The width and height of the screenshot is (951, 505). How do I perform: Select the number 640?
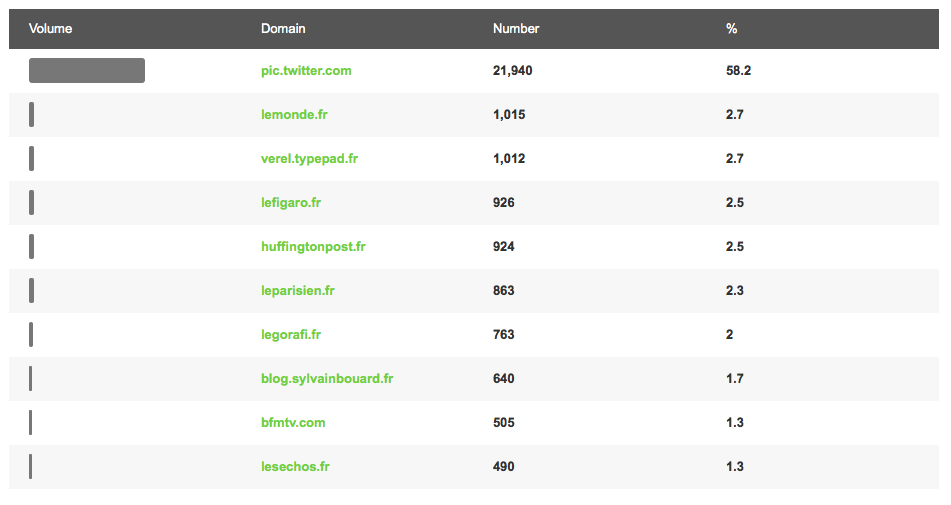[x=503, y=379]
